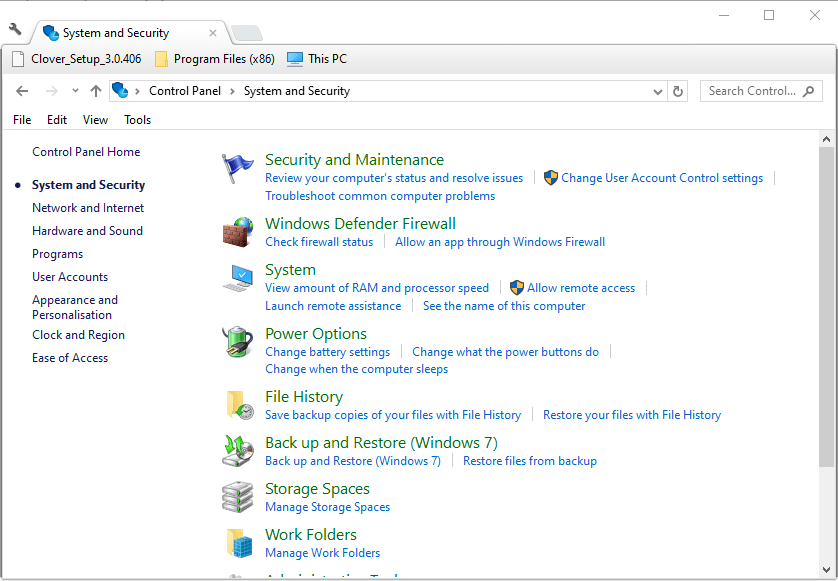
Task: Click the Security and Maintenance flag icon
Action: (237, 168)
